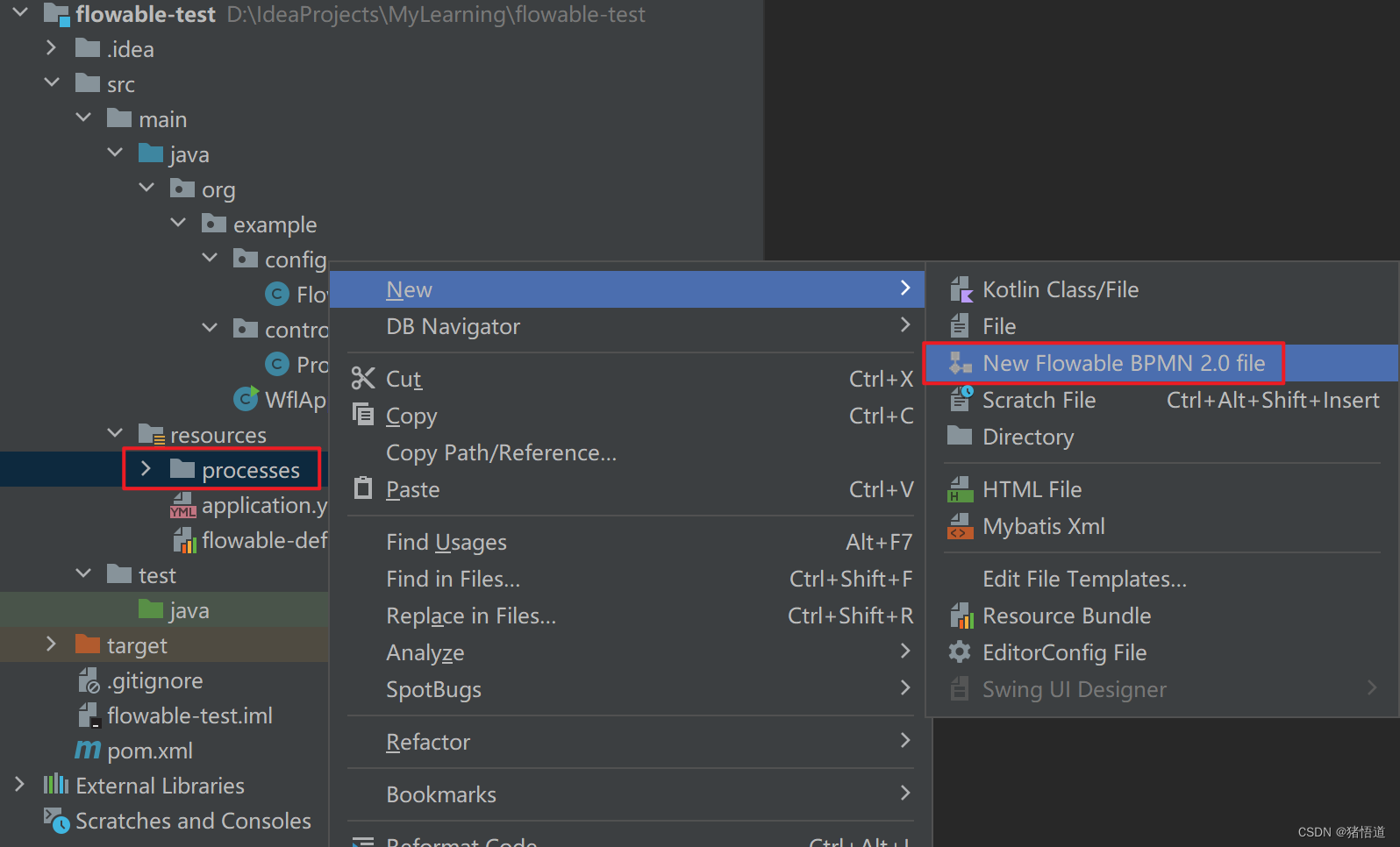1400x847 pixels.
Task: Open the SpotBugs submenu
Action: click(x=627, y=689)
